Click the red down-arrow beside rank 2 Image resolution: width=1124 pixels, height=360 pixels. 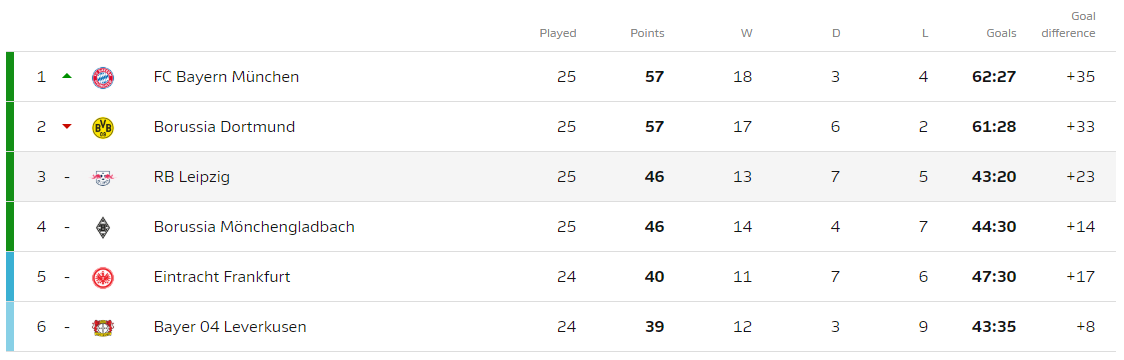click(x=67, y=127)
